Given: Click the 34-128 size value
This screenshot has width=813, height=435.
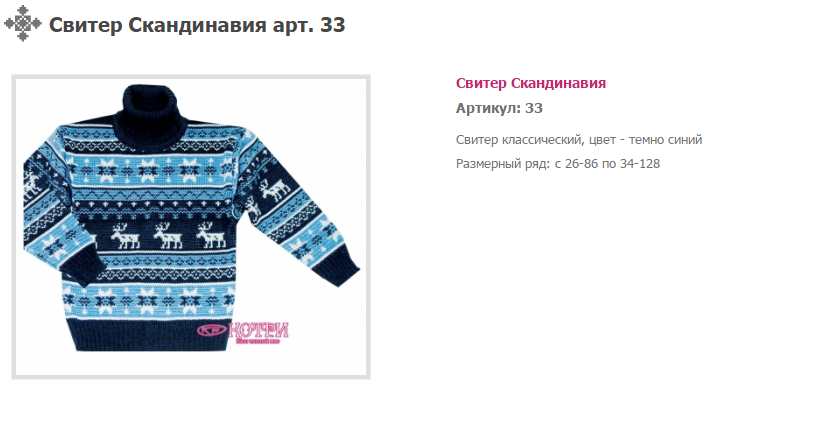Looking at the screenshot, I should click(x=640, y=164).
